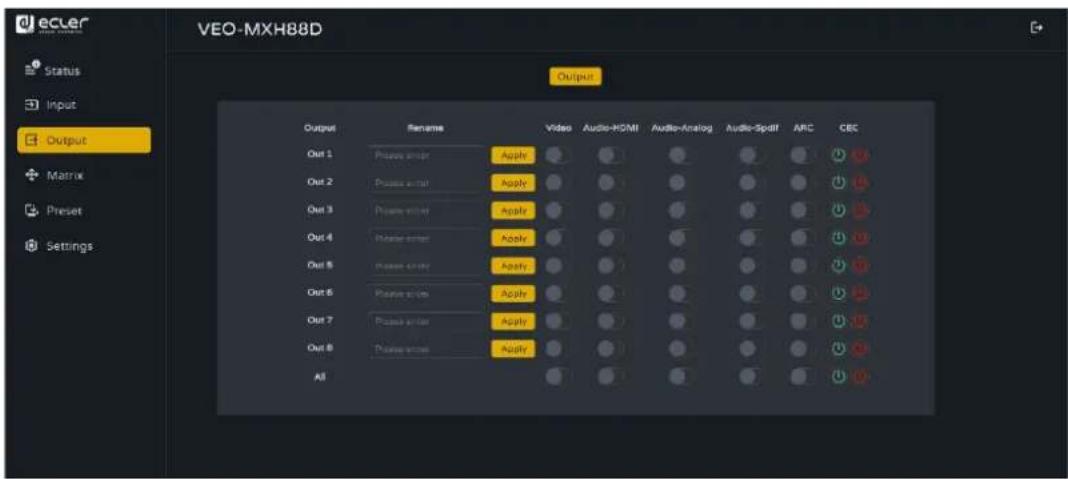The width and height of the screenshot is (1068, 479).
Task: Click the green CEC power-on icon for Out 8
Action: coord(839,348)
